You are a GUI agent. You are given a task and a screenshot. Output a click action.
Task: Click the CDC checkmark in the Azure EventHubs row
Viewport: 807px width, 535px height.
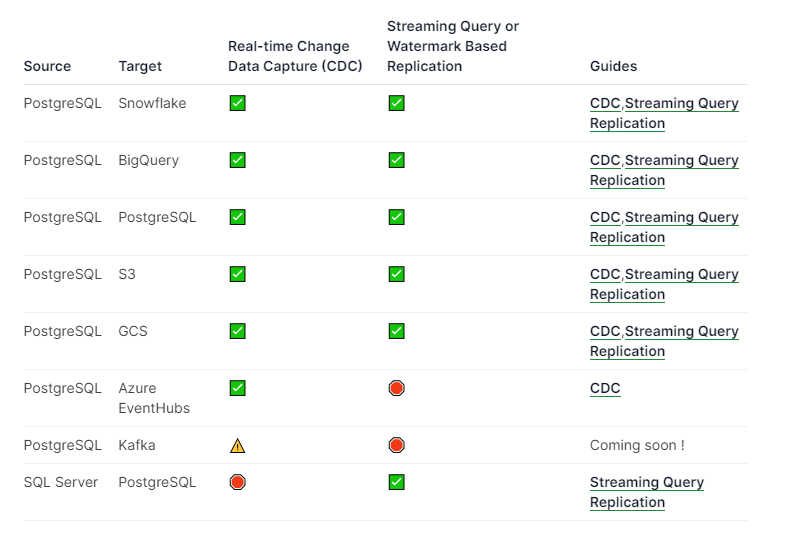point(237,388)
